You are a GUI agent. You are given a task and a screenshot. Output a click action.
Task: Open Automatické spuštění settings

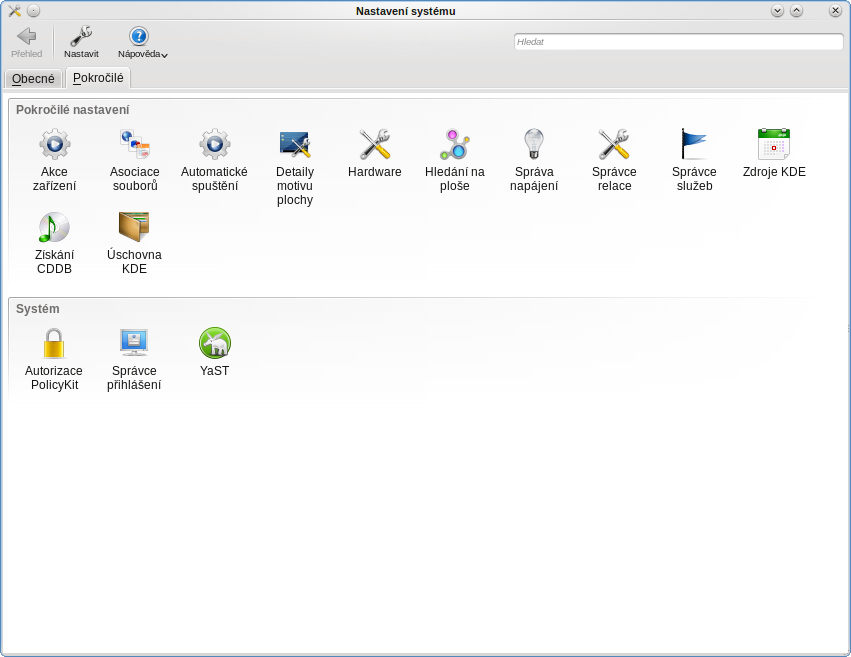click(214, 160)
